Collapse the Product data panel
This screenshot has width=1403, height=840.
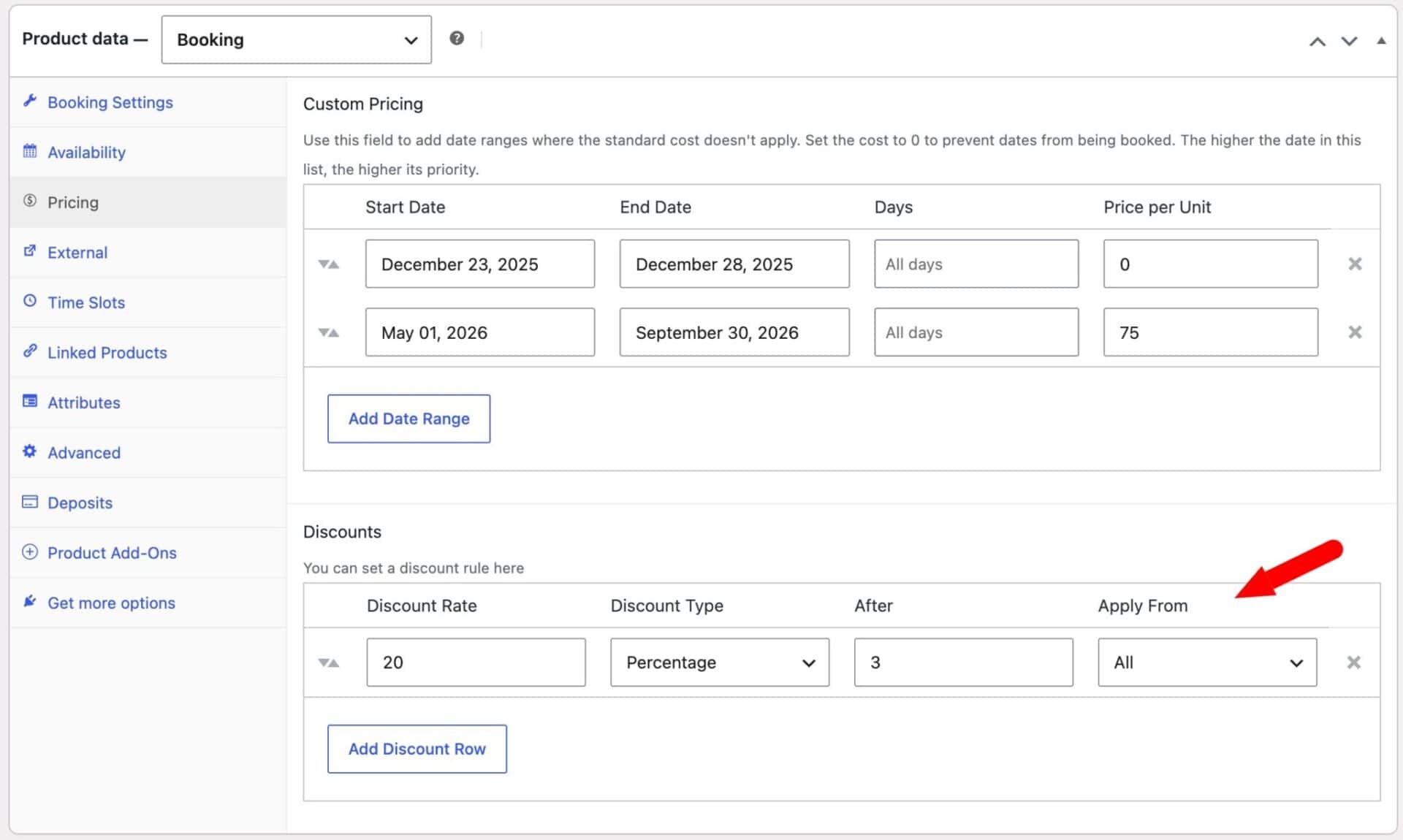coord(1381,41)
